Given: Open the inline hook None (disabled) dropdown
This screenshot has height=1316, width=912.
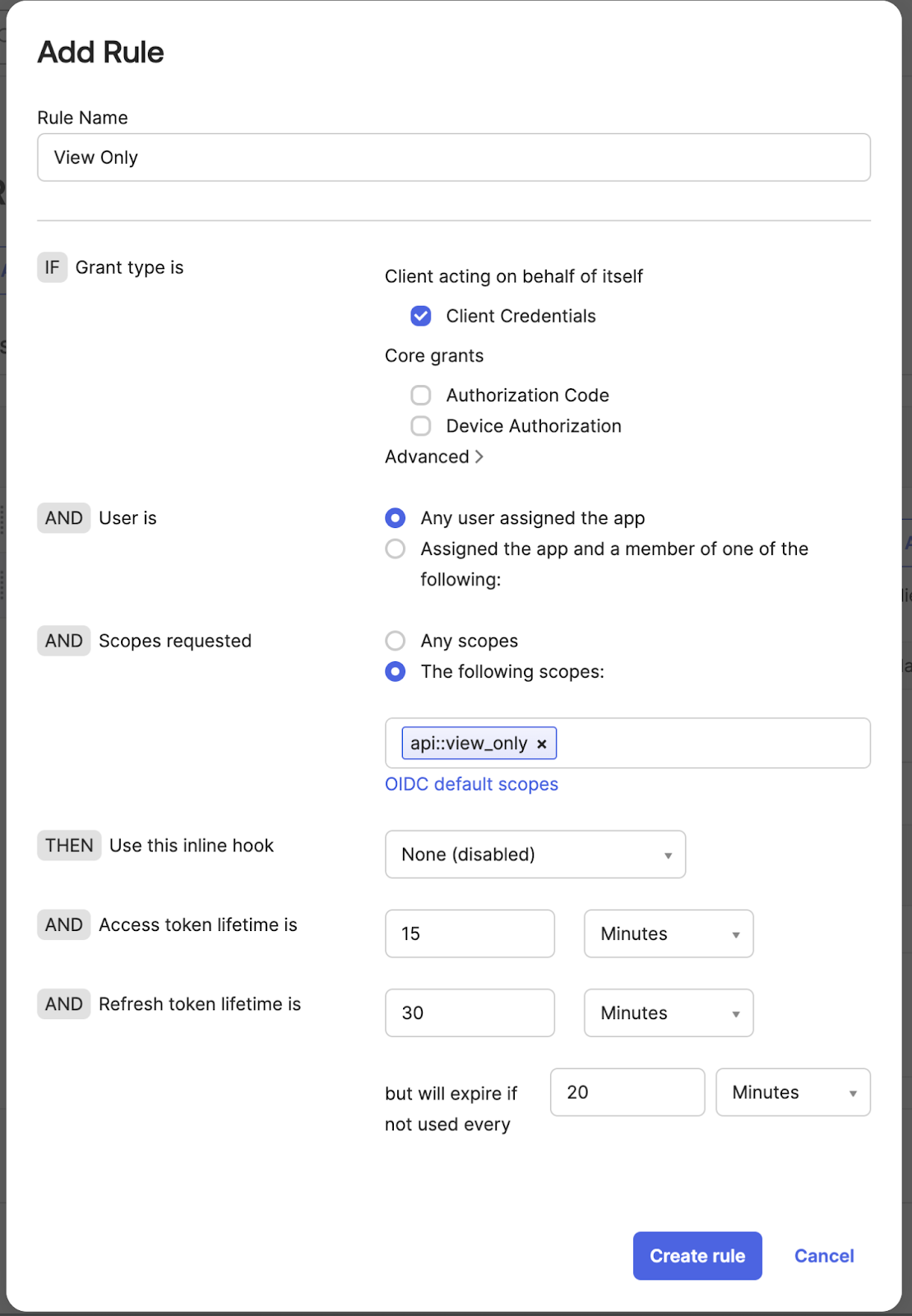Looking at the screenshot, I should [535, 855].
